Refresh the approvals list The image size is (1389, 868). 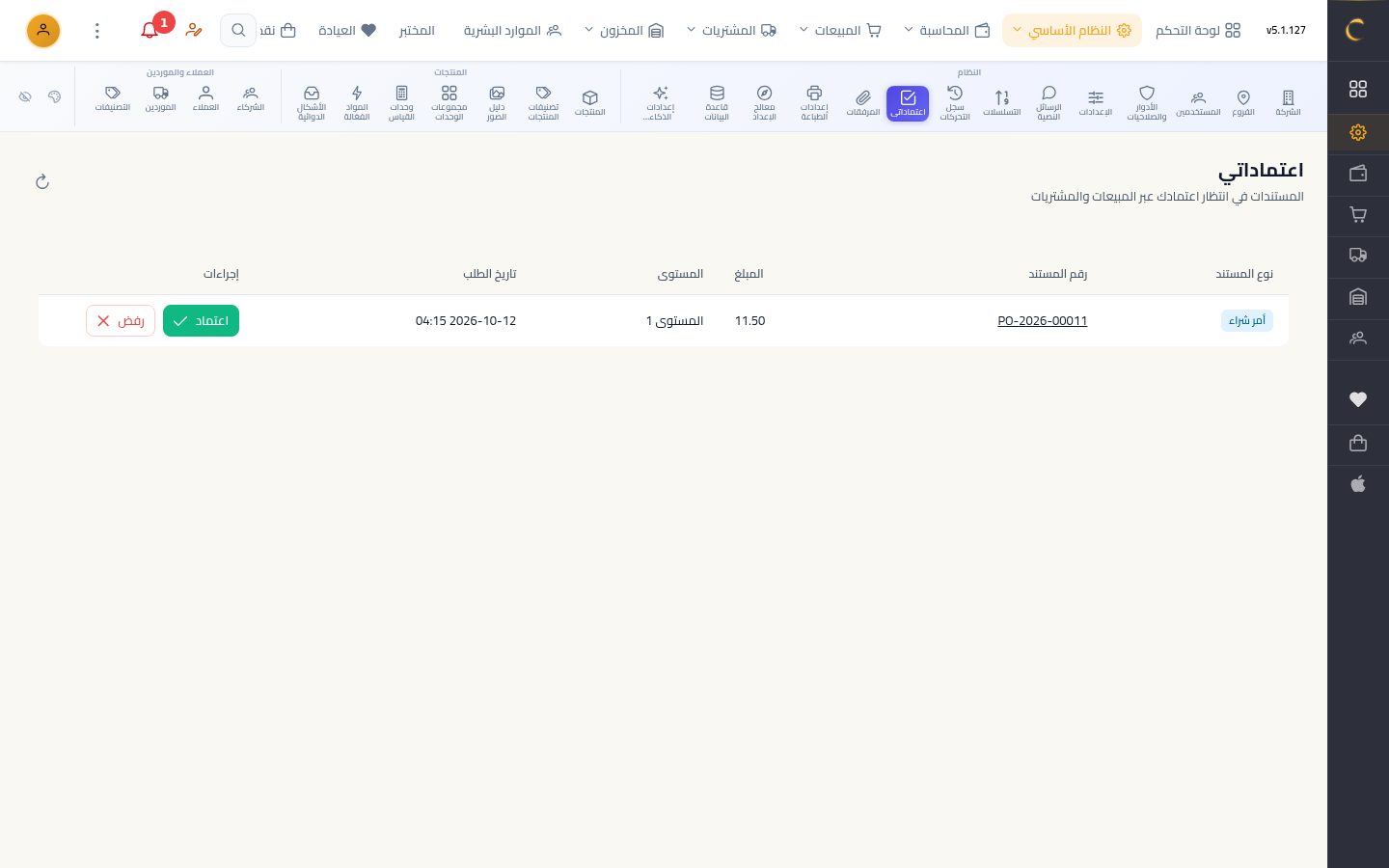[42, 181]
